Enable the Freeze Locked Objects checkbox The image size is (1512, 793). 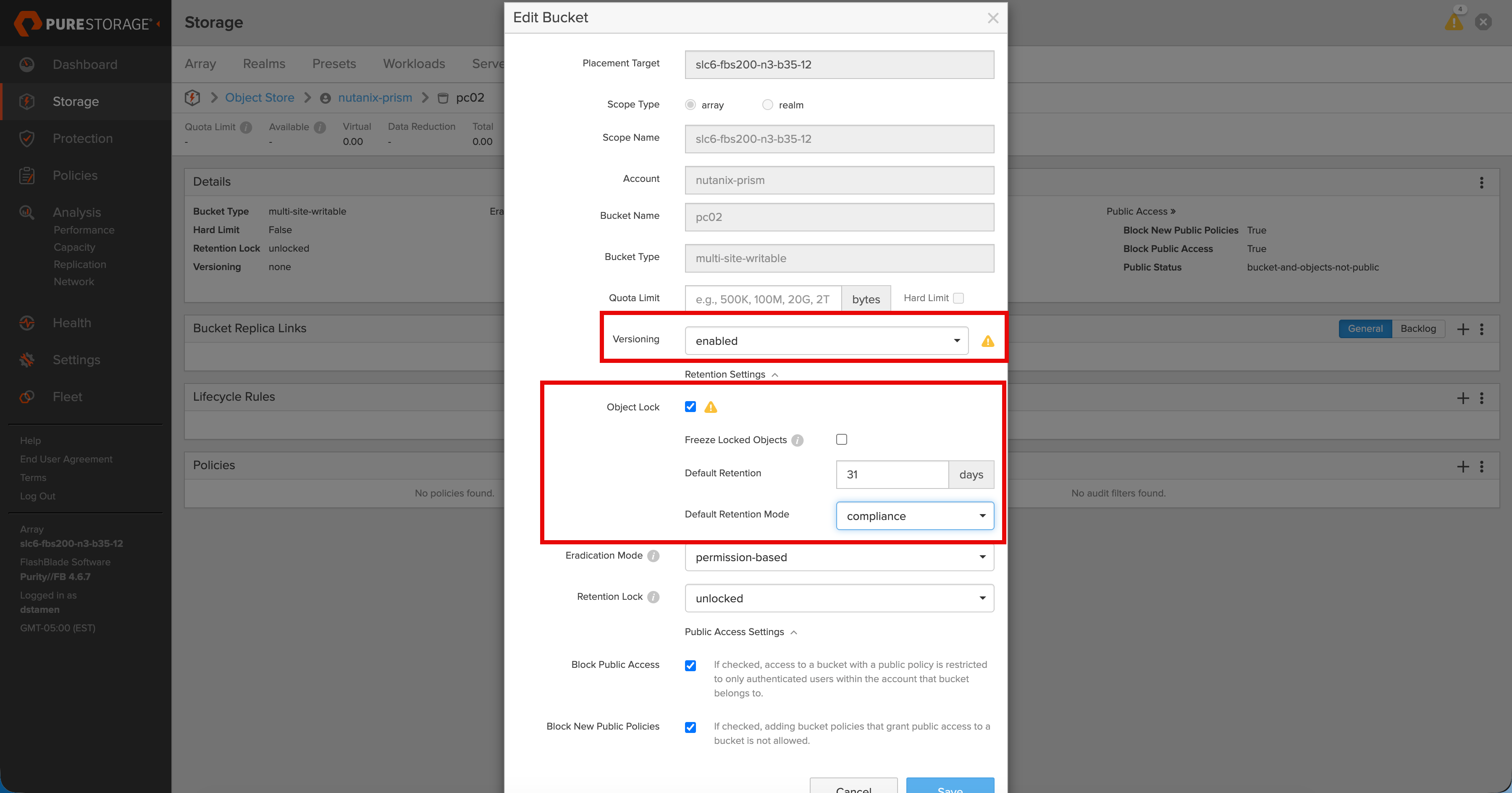[841, 440]
